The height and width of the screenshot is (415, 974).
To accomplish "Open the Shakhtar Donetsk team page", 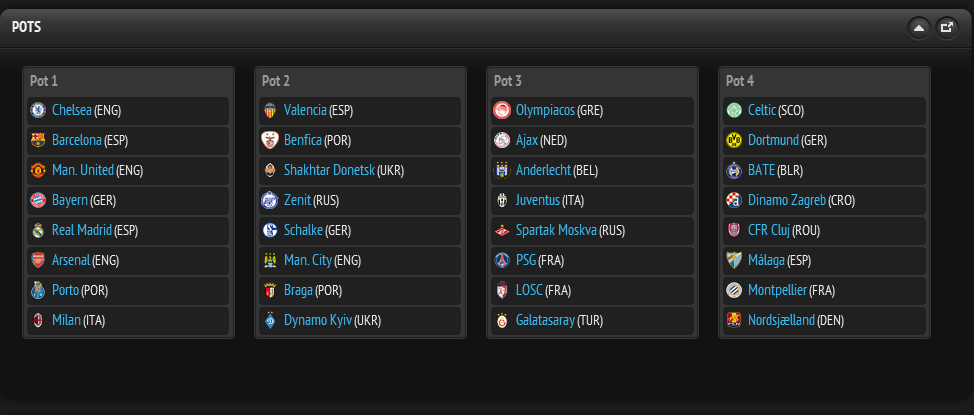I will [x=329, y=170].
